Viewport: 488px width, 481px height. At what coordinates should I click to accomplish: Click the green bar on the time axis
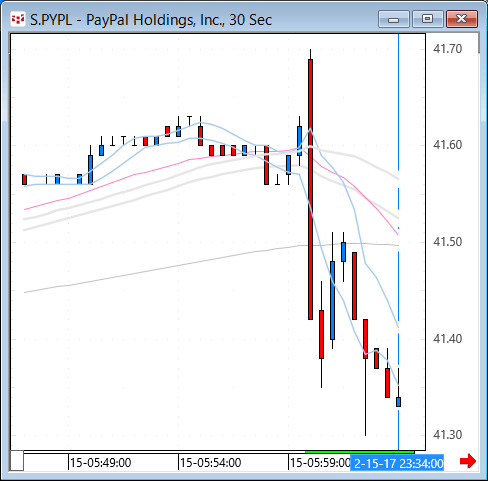pyautogui.click(x=360, y=452)
